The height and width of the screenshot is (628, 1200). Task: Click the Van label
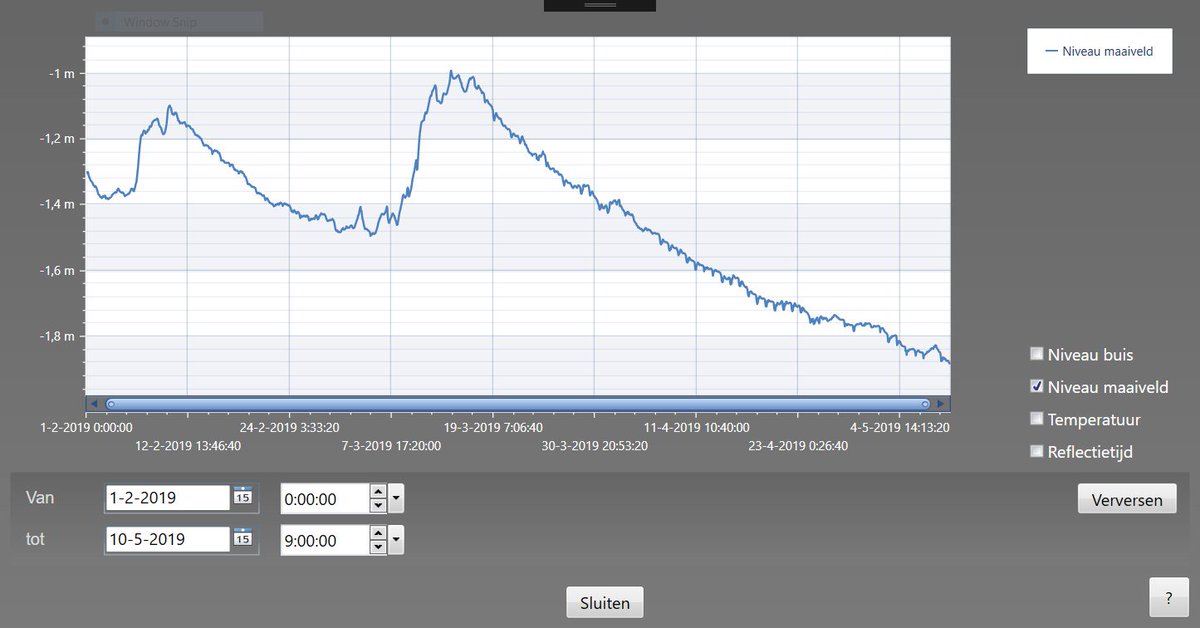tap(39, 497)
